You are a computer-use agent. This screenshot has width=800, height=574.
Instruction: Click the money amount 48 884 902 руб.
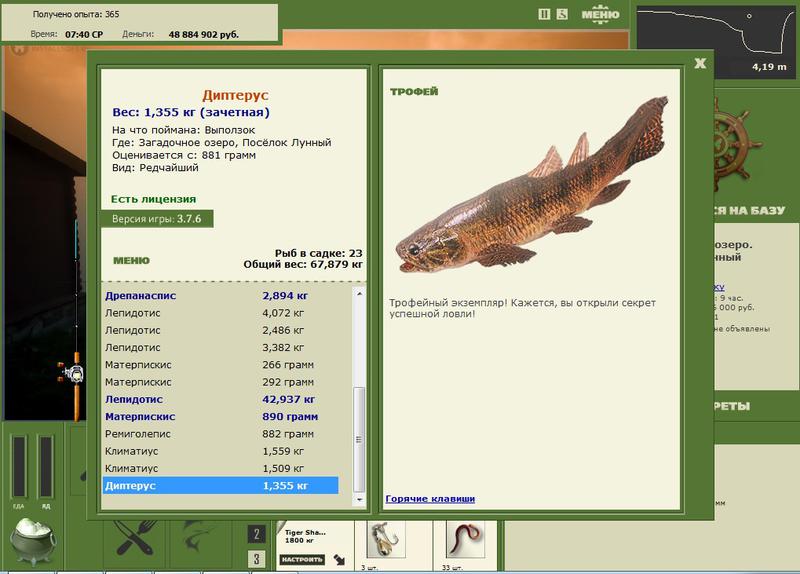pos(204,35)
